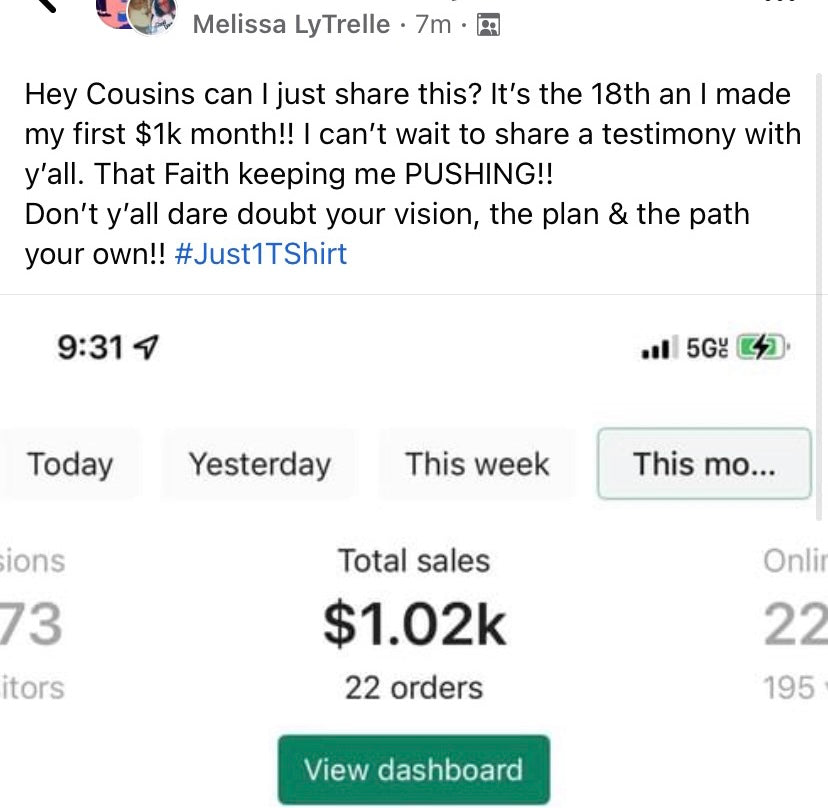This screenshot has width=828, height=808.
Task: Switch to the Today tab
Action: 69,464
